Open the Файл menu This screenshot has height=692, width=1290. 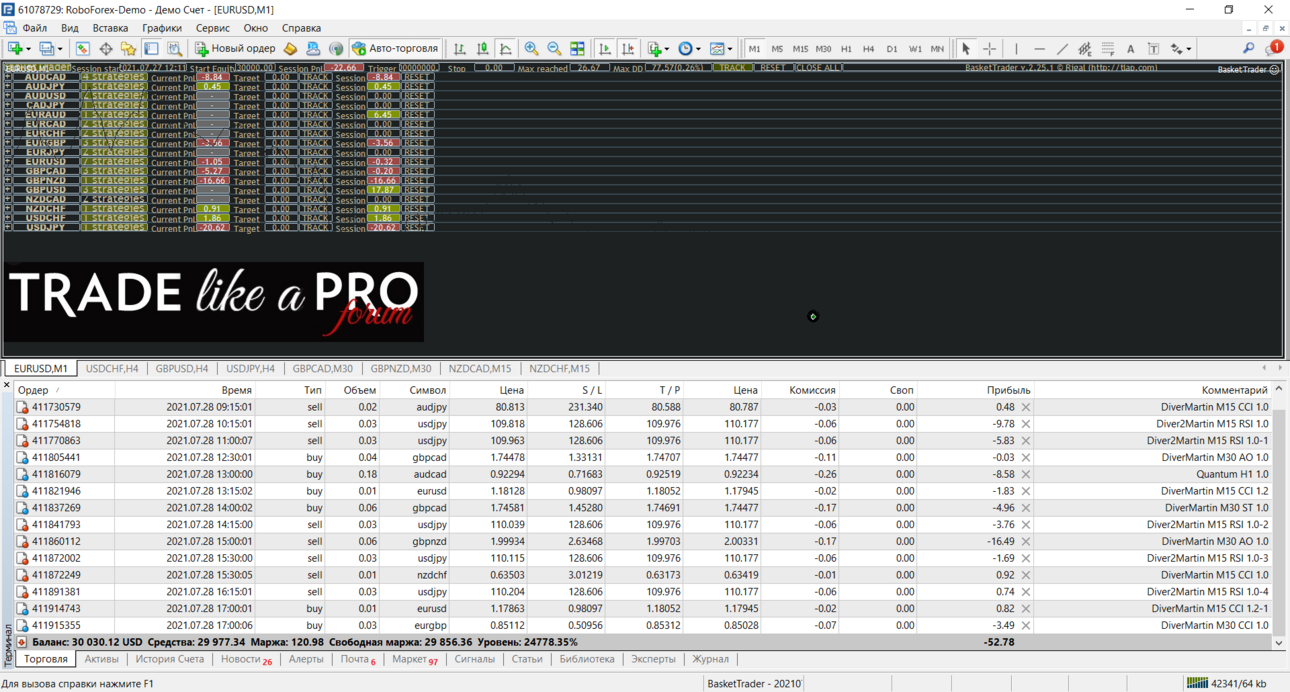[x=34, y=28]
